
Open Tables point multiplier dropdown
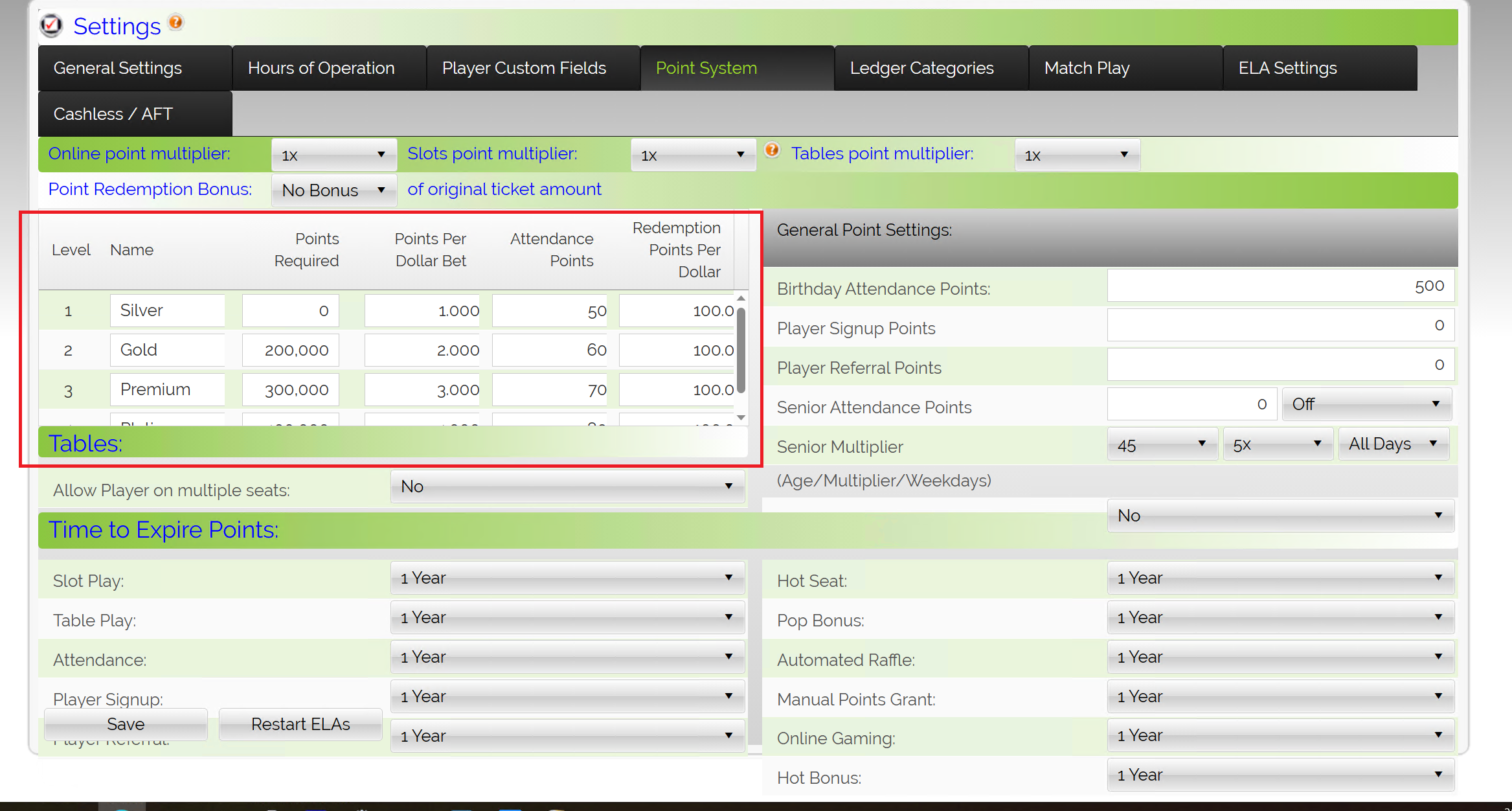pyautogui.click(x=1078, y=155)
